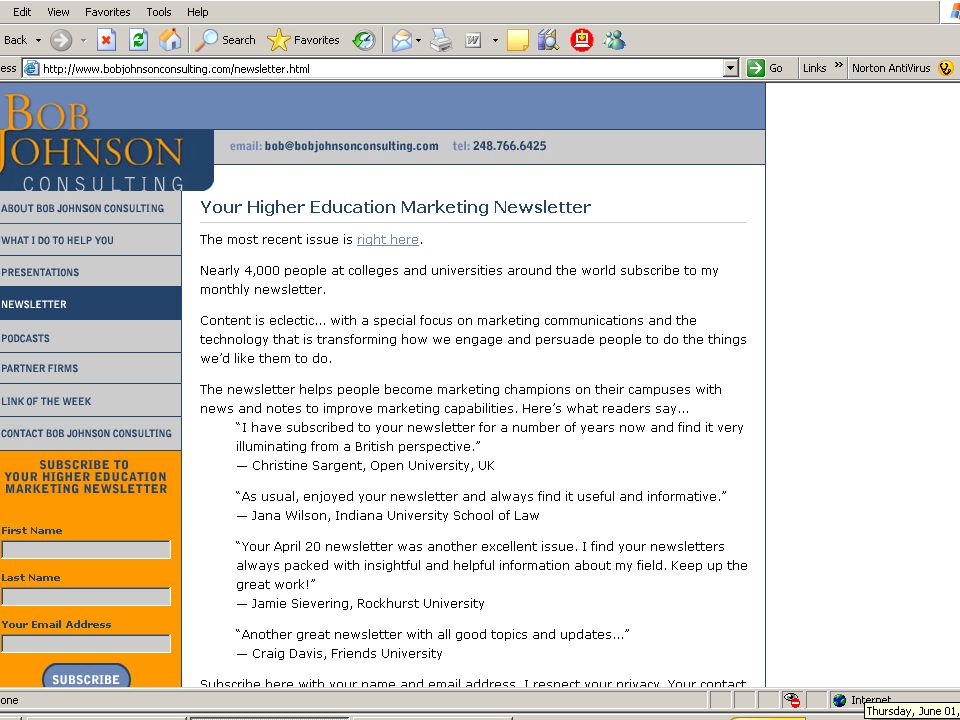960x720 pixels.
Task: Click the Norton AntiVirus yellow icon
Action: click(x=946, y=68)
